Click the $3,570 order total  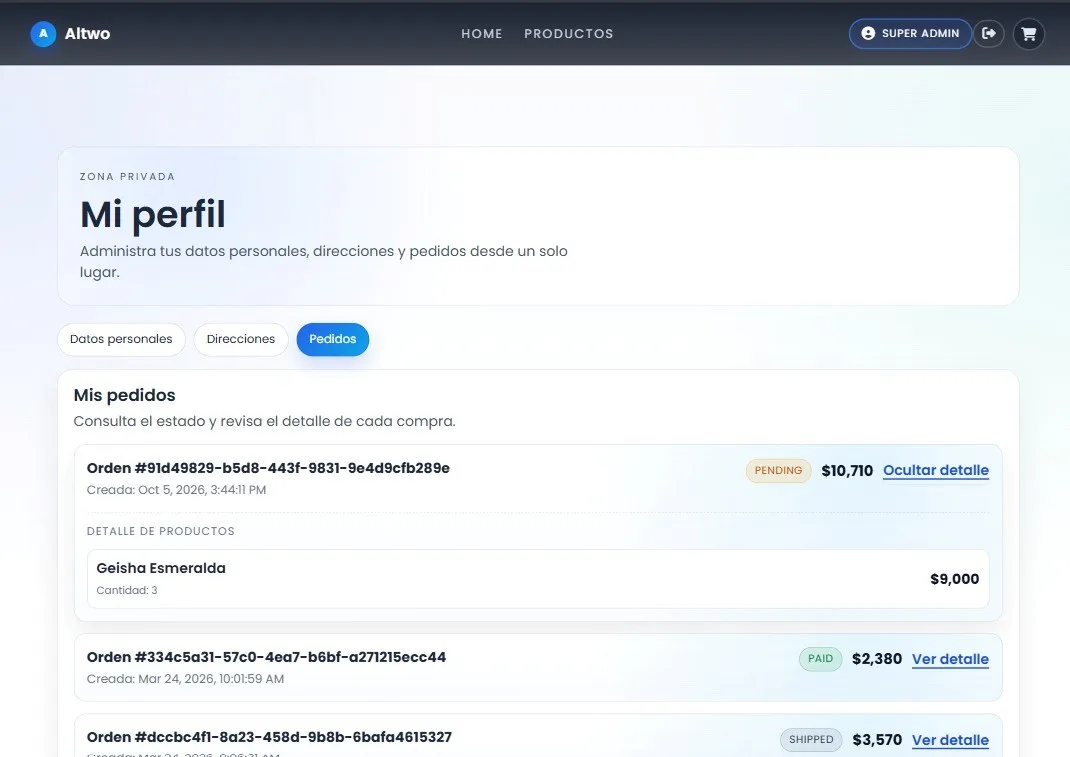click(876, 740)
